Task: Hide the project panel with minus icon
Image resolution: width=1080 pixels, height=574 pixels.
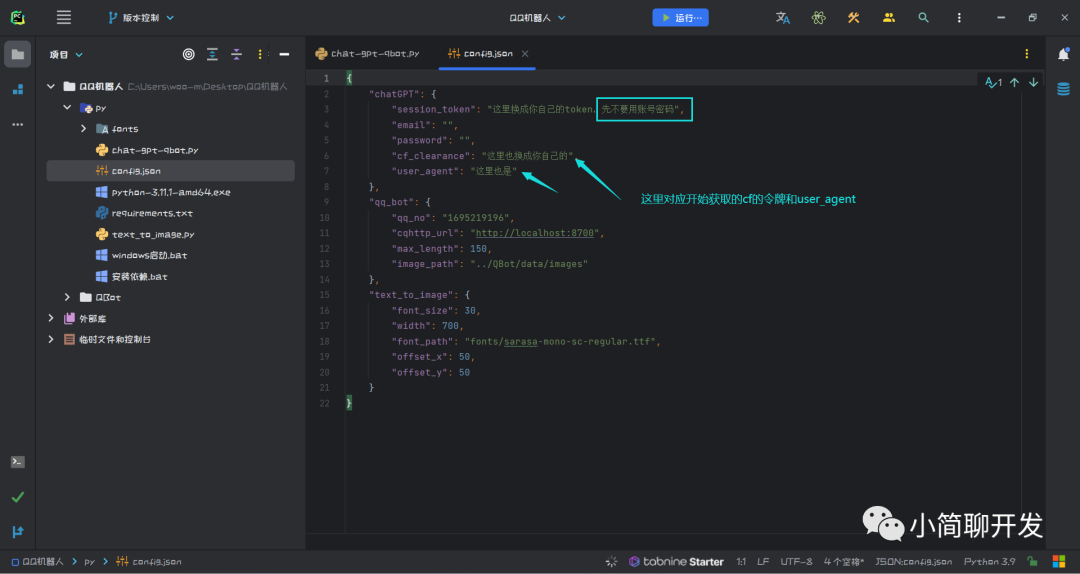Action: coord(284,54)
